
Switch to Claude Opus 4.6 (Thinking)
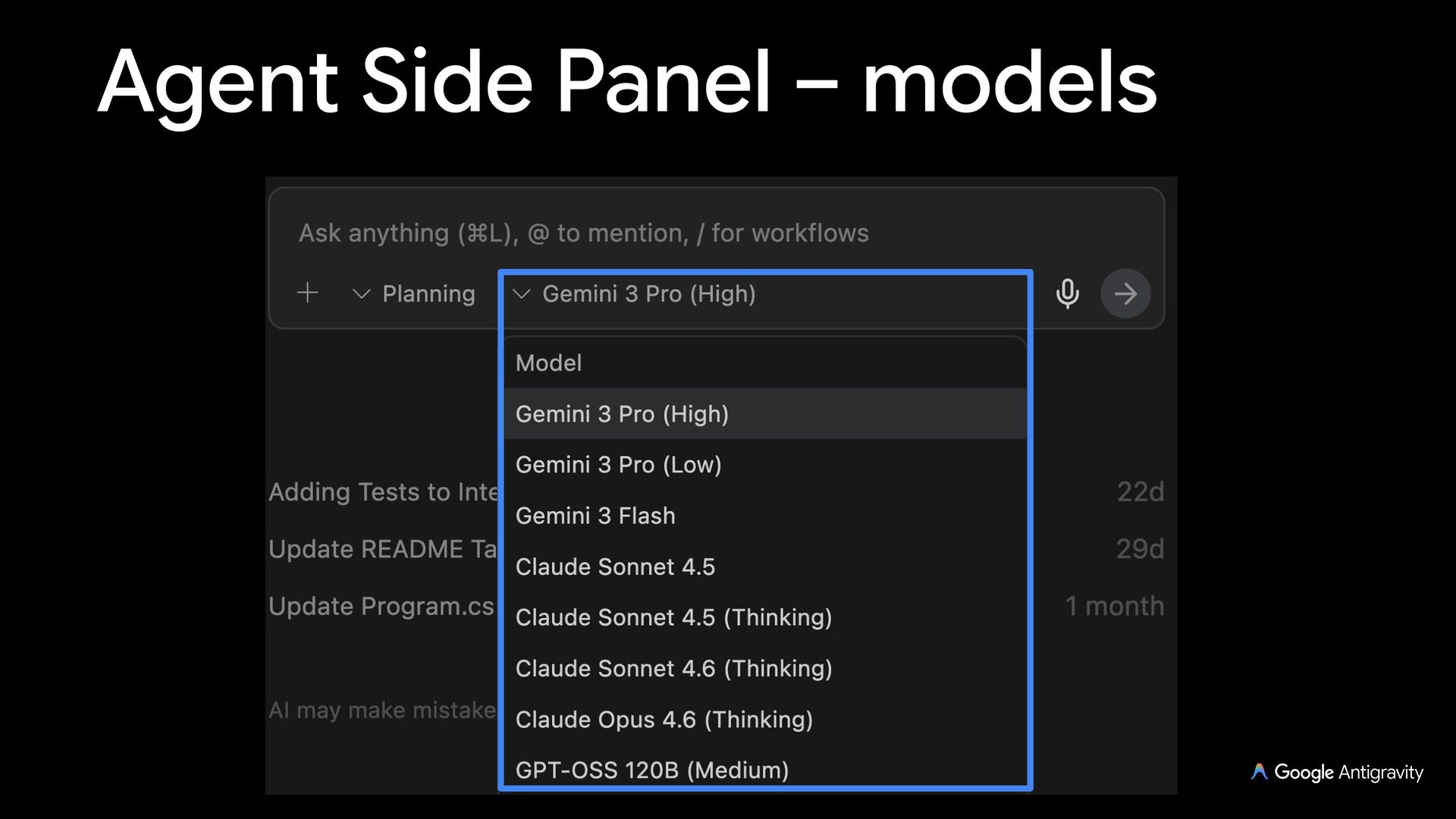664,719
